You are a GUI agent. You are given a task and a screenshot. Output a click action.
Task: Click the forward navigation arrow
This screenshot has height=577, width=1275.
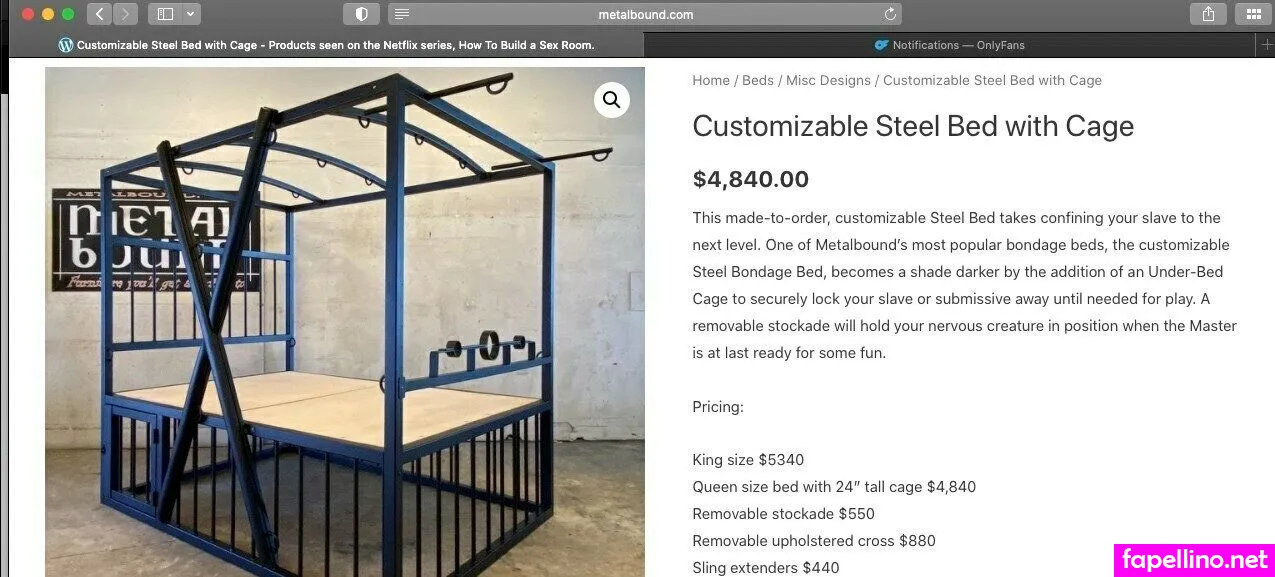point(125,14)
